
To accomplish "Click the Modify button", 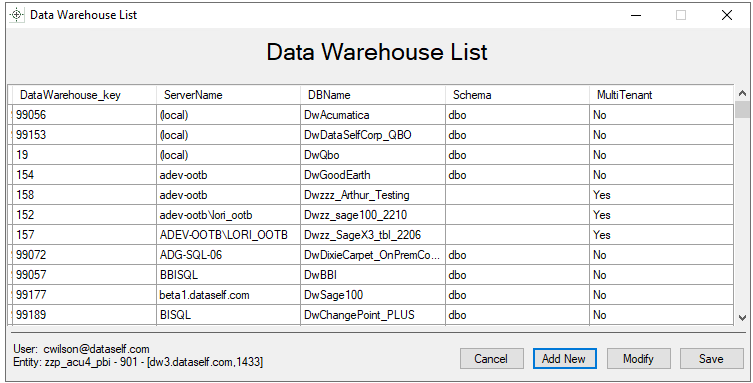I will 638,359.
